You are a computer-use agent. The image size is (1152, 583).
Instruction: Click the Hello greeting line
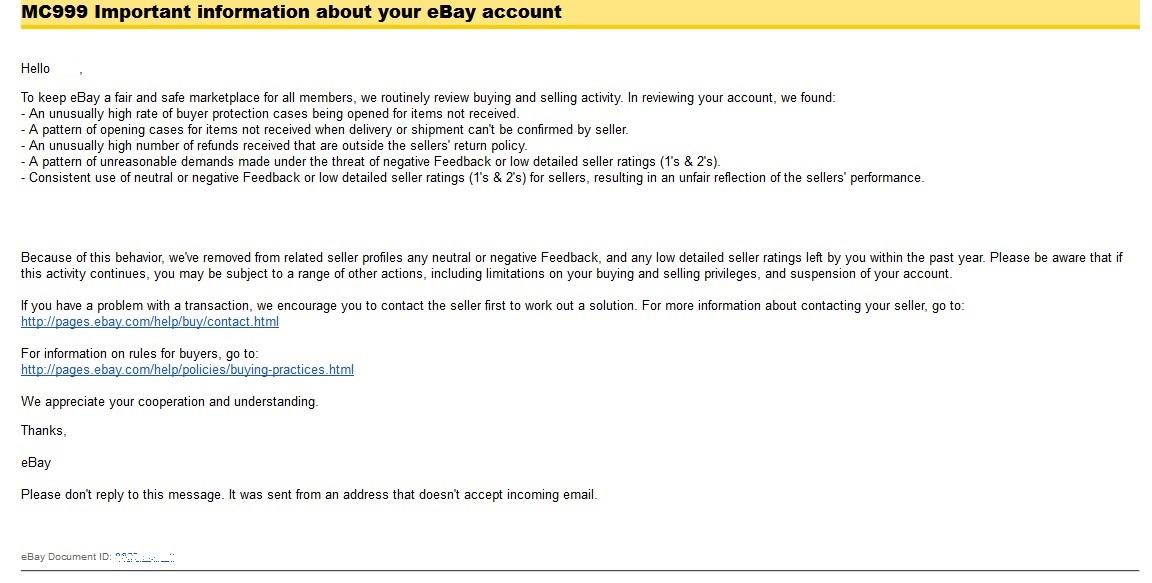(36, 69)
